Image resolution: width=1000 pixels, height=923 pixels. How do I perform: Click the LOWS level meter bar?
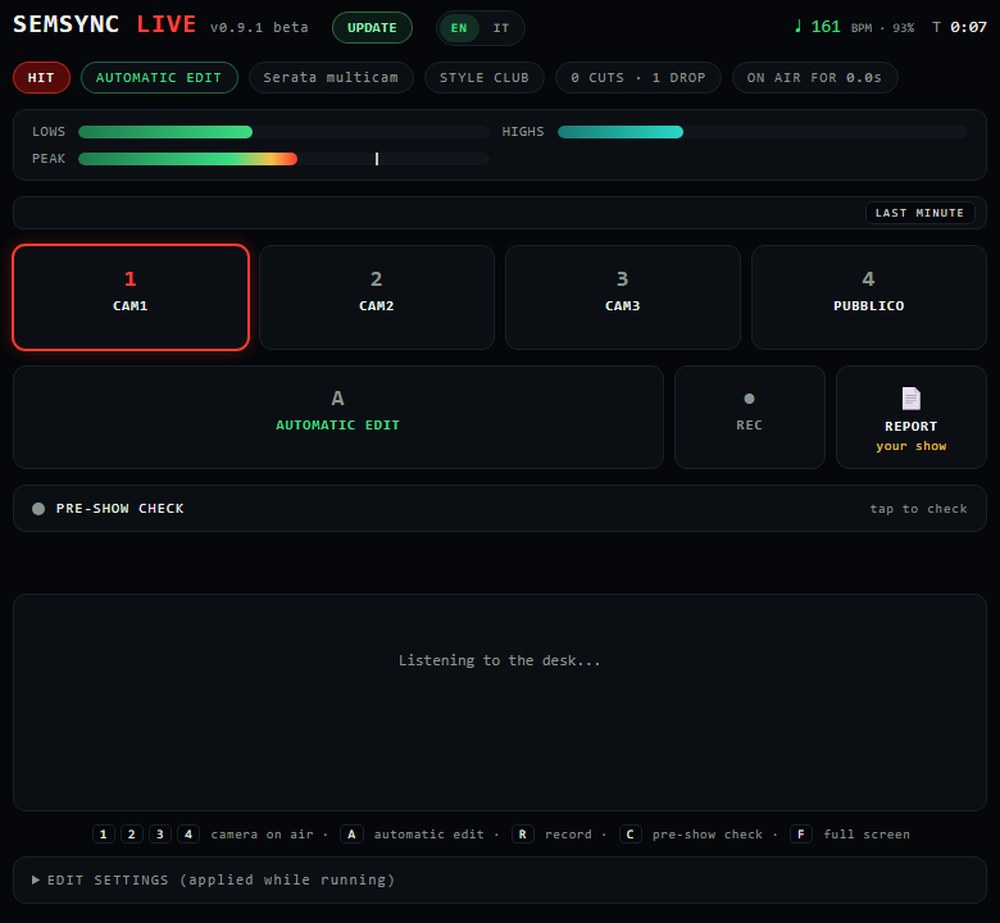coord(284,132)
